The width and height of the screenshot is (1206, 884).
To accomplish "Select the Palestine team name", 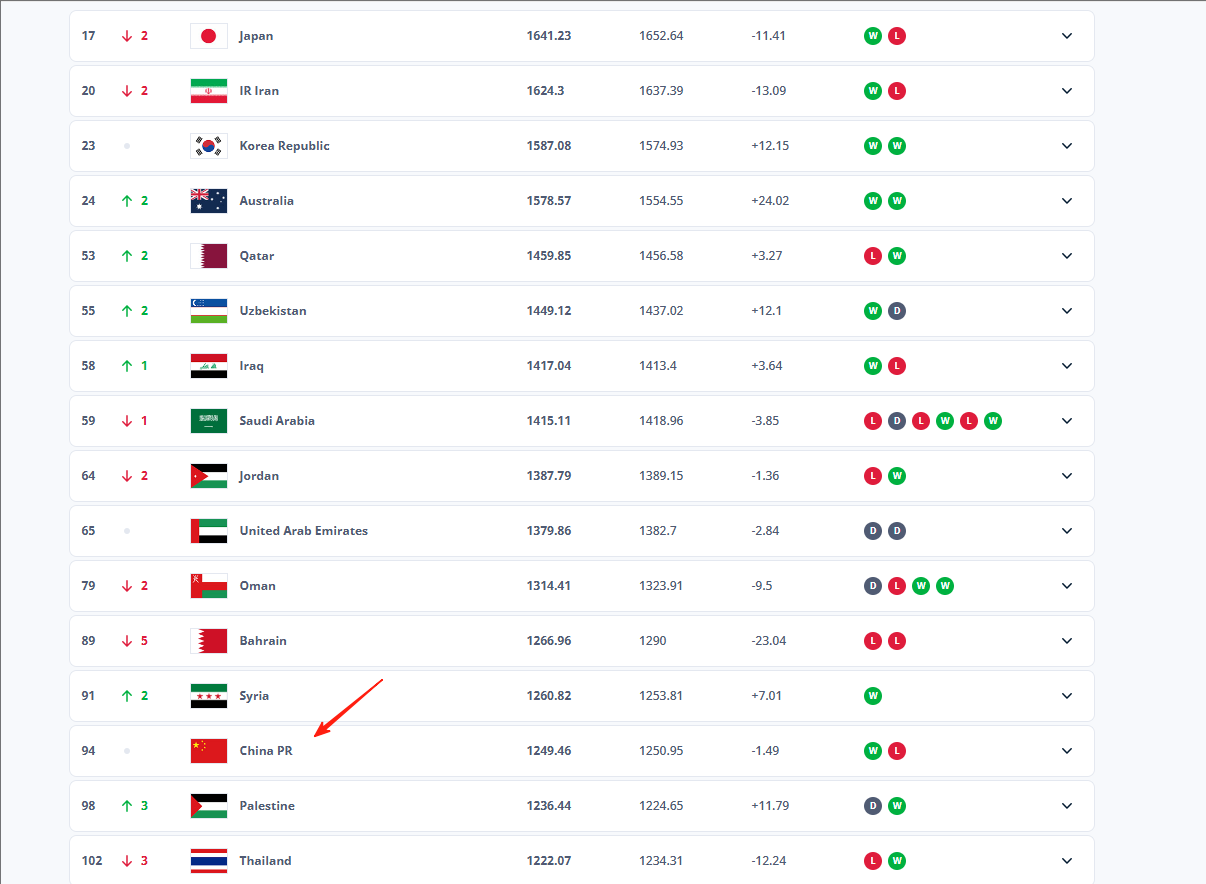I will click(x=267, y=806).
